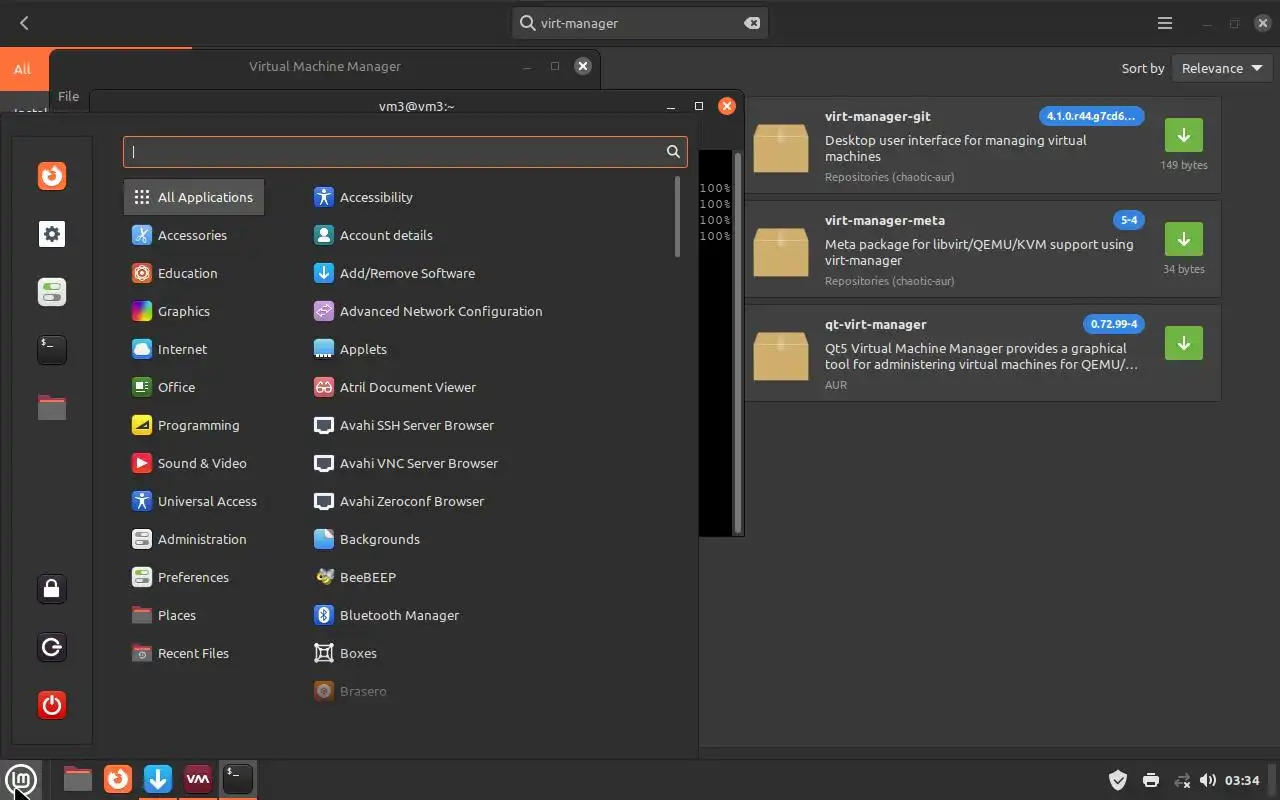Open File menu in Virtual Machine Manager
The width and height of the screenshot is (1280, 800).
pyautogui.click(x=68, y=96)
